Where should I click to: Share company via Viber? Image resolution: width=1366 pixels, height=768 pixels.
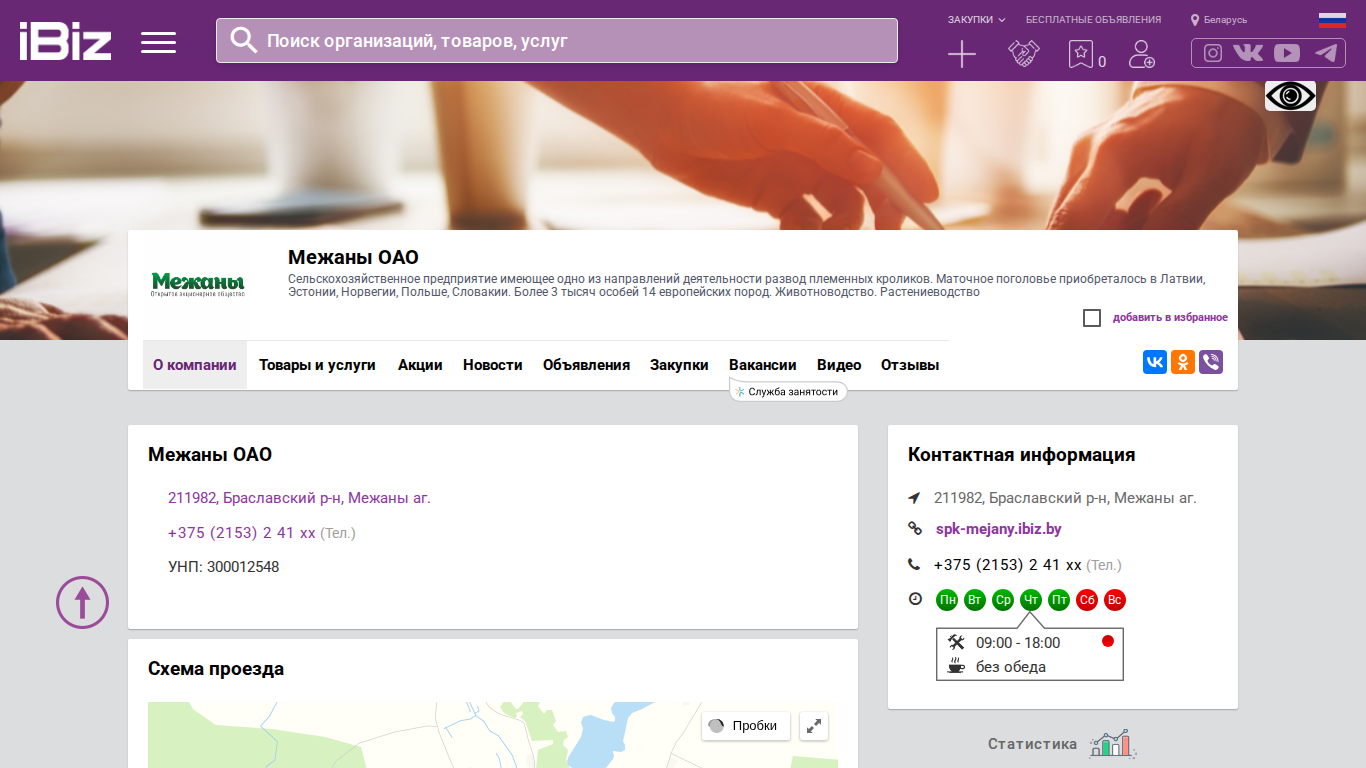[x=1211, y=362]
